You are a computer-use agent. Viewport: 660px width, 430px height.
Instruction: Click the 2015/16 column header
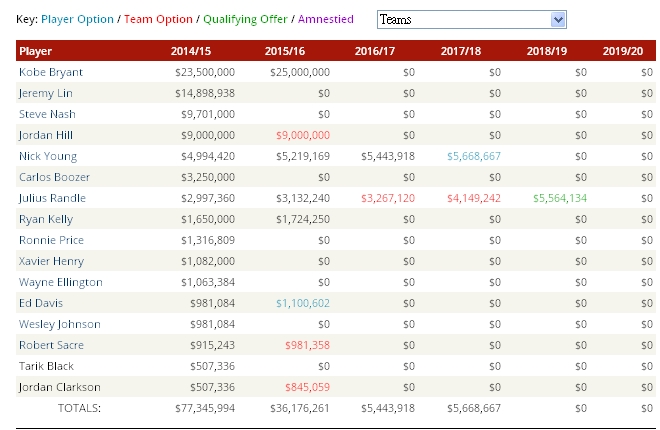pos(285,51)
